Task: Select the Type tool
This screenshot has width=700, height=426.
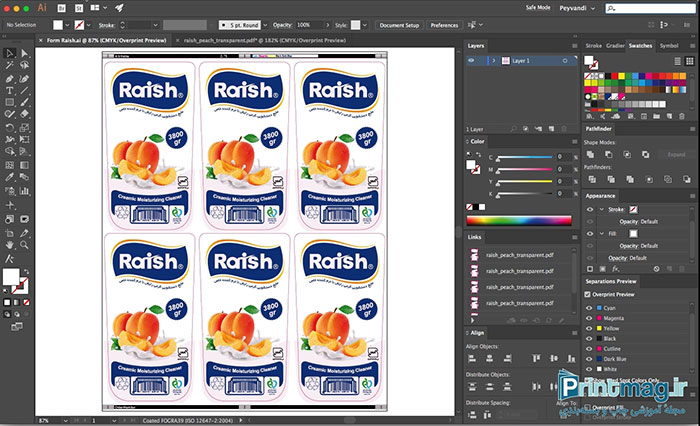Action: [9, 91]
